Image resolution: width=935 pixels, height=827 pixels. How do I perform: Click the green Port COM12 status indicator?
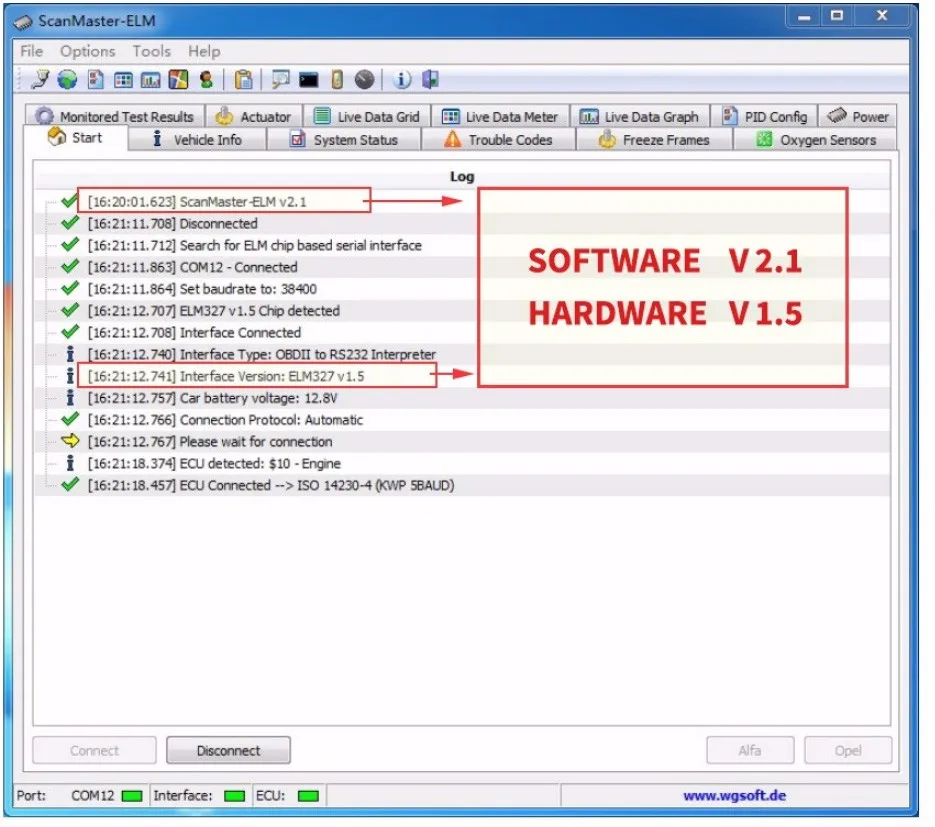pos(132,796)
